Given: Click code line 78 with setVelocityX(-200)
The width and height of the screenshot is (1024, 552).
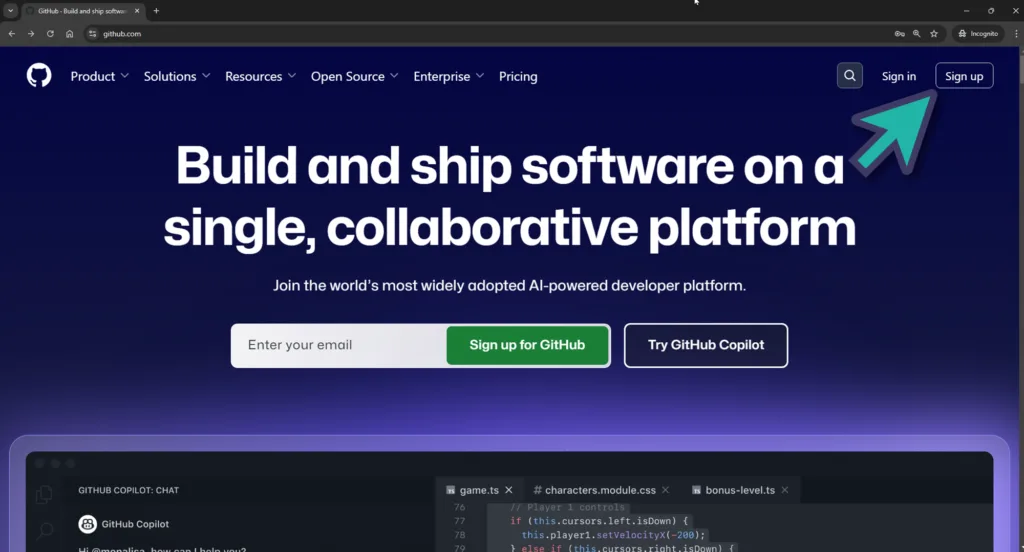Looking at the screenshot, I should point(613,534).
